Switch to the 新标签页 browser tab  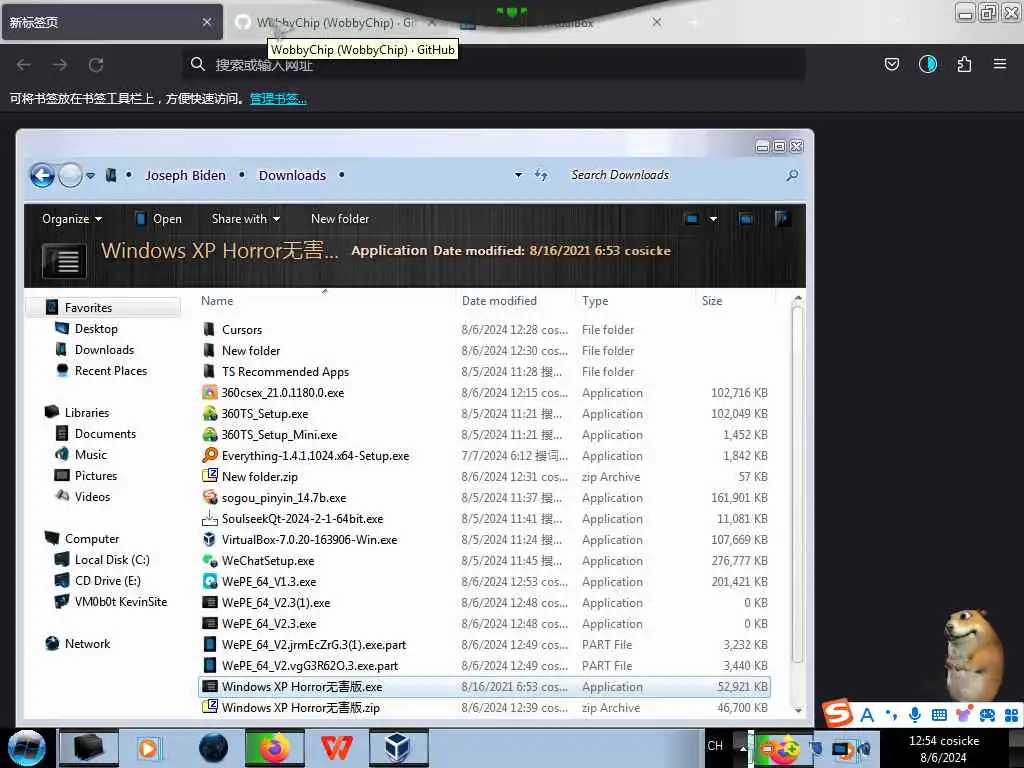coord(112,22)
